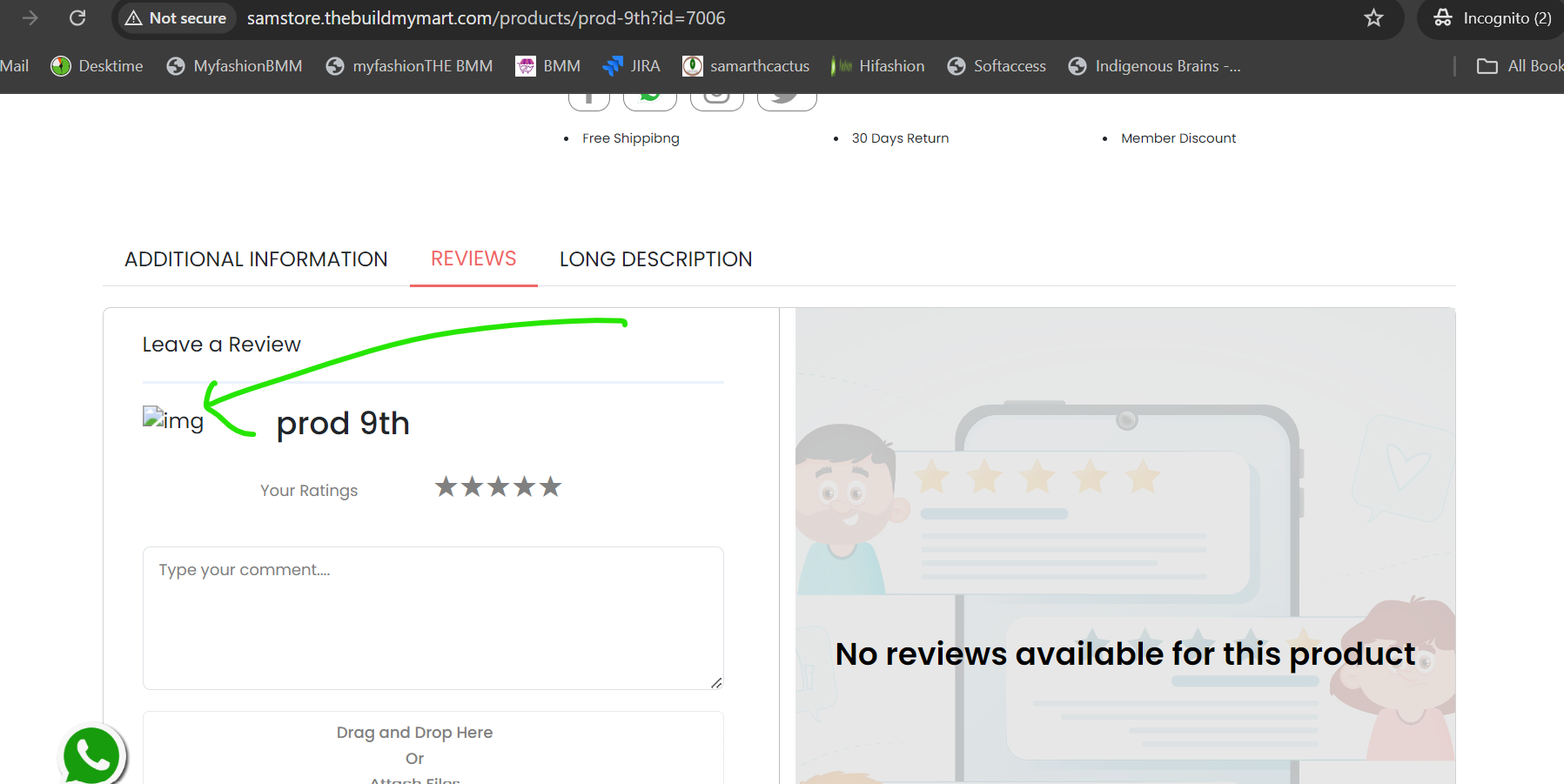Image resolution: width=1564 pixels, height=784 pixels.
Task: Open the myfashionTHE BMM bookmark
Action: [x=409, y=66]
